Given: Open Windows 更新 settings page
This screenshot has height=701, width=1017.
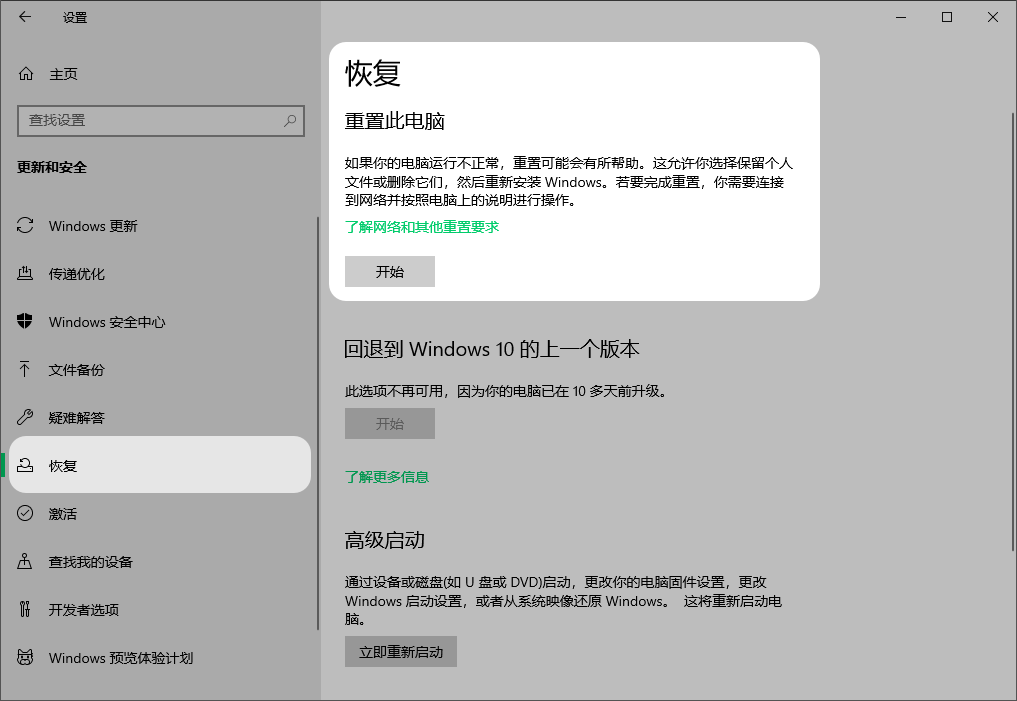Looking at the screenshot, I should pyautogui.click(x=161, y=226).
